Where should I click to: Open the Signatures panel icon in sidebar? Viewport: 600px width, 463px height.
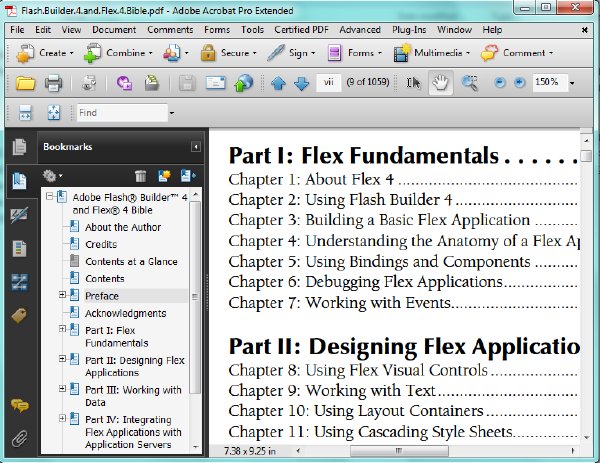coord(19,215)
